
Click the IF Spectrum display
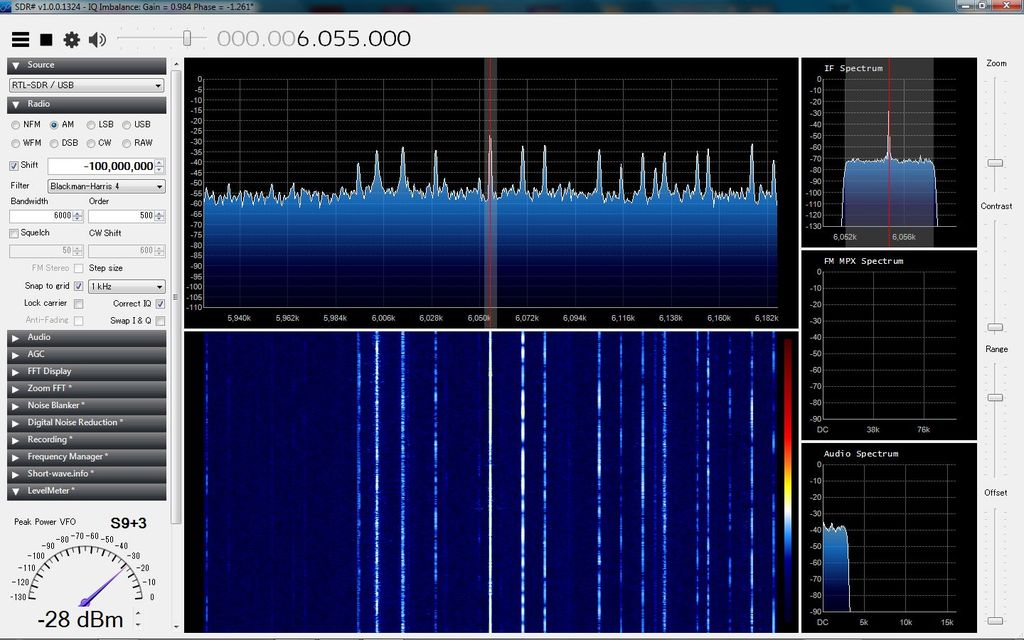(x=889, y=152)
